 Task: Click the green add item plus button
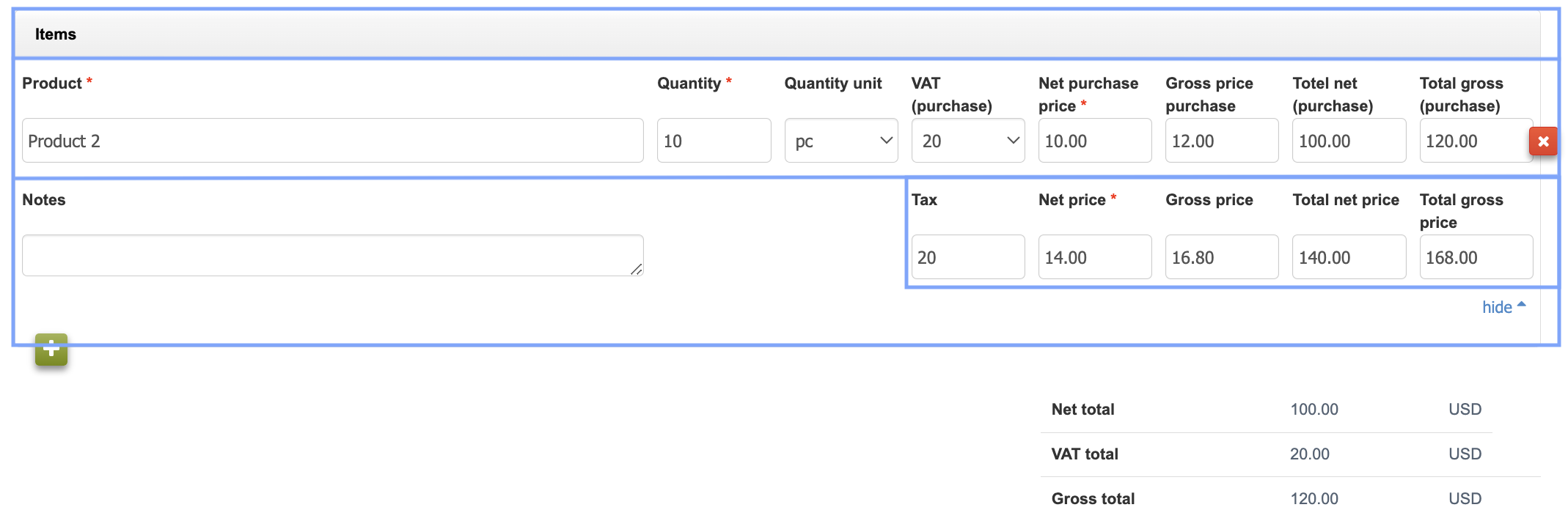pyautogui.click(x=51, y=350)
